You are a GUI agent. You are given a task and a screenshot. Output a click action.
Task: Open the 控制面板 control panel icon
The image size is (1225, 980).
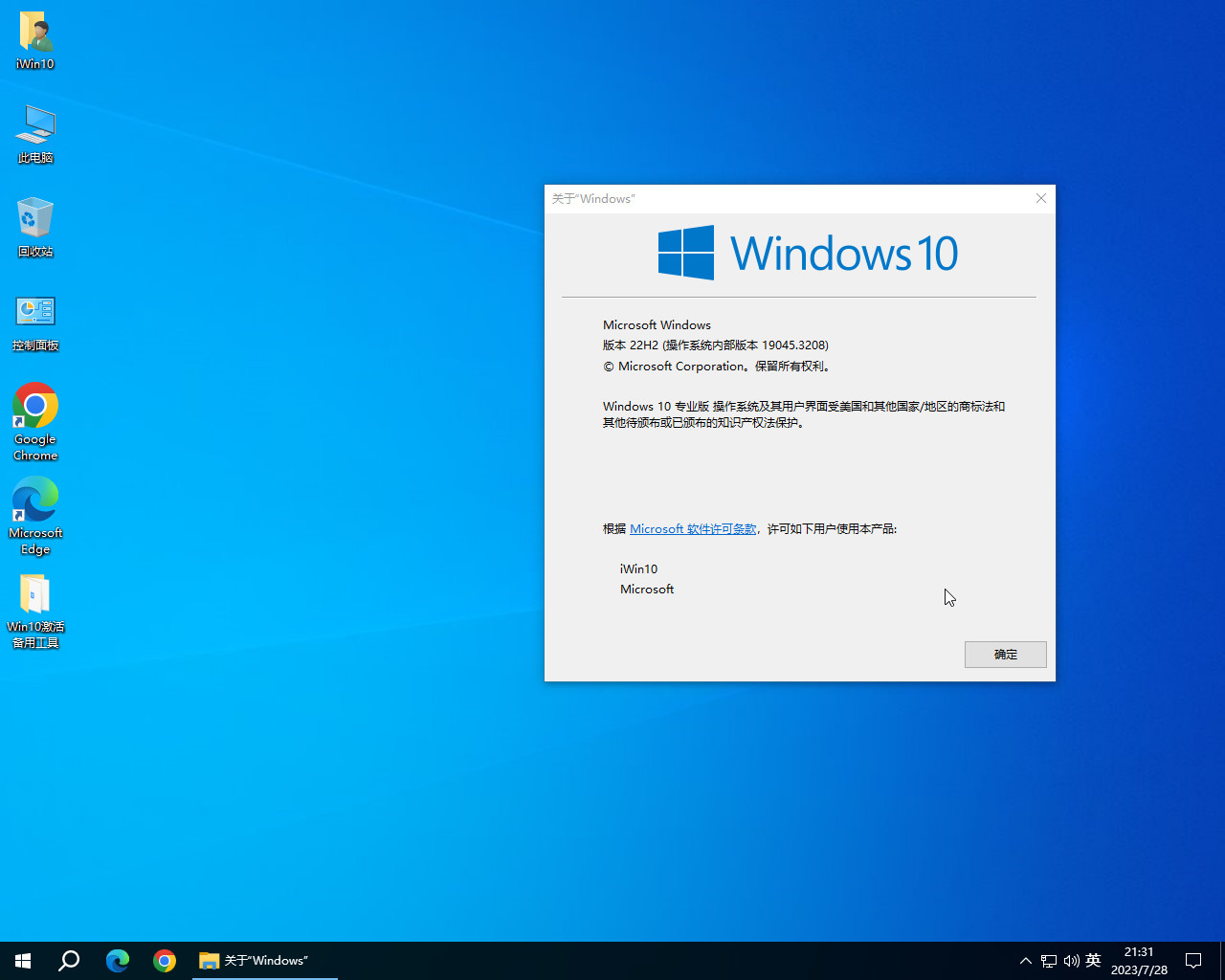[35, 323]
